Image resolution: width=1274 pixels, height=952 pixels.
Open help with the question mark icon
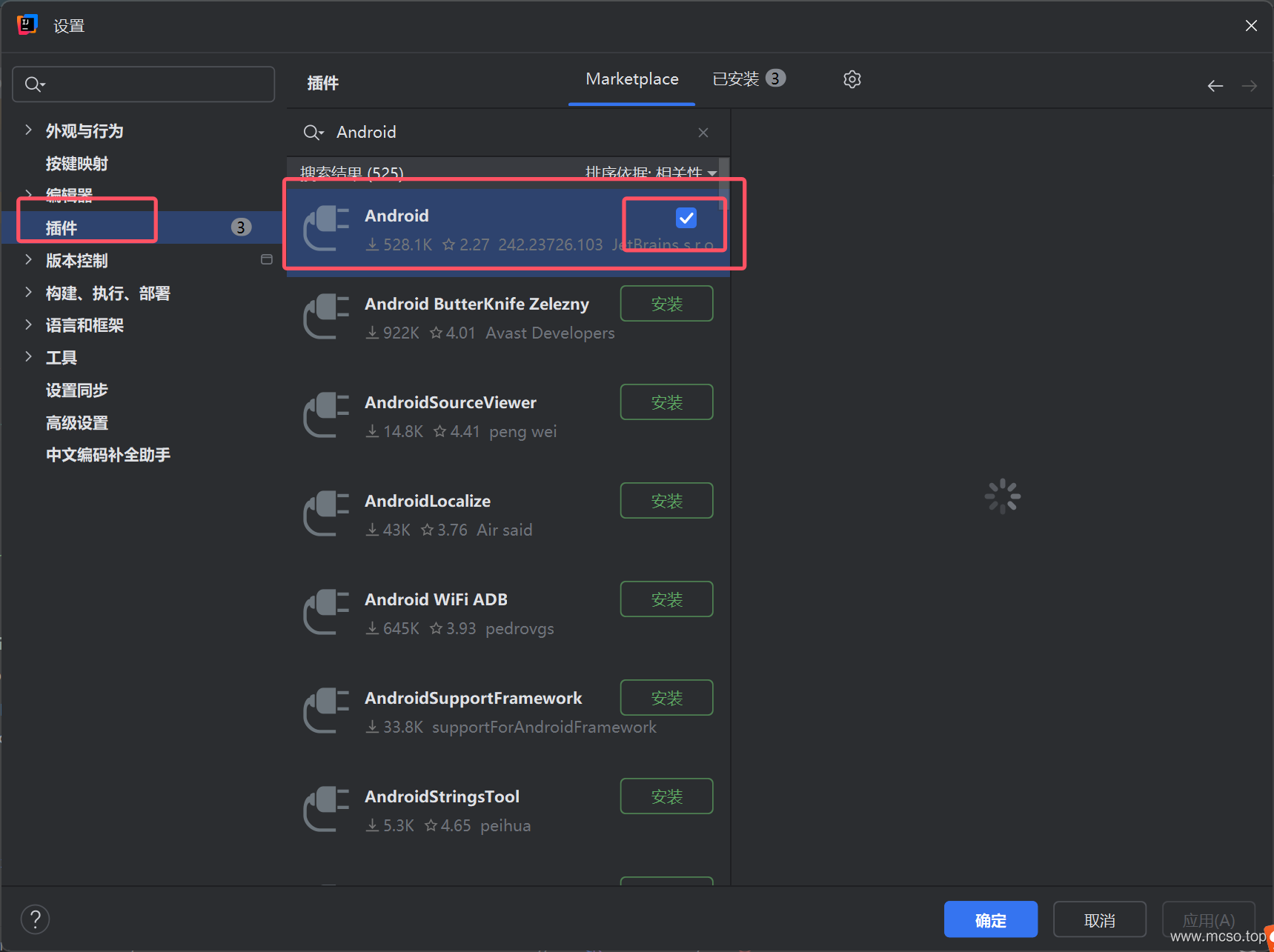click(x=35, y=919)
